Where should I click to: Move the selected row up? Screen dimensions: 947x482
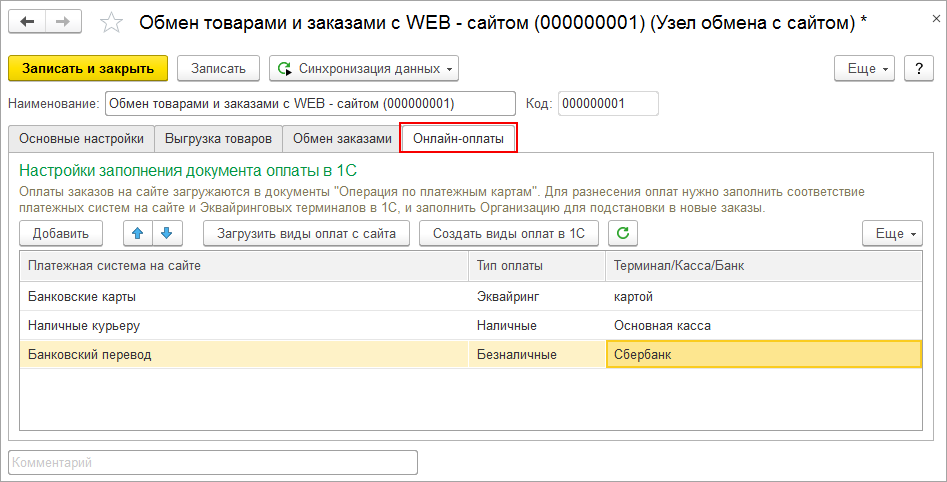point(137,233)
